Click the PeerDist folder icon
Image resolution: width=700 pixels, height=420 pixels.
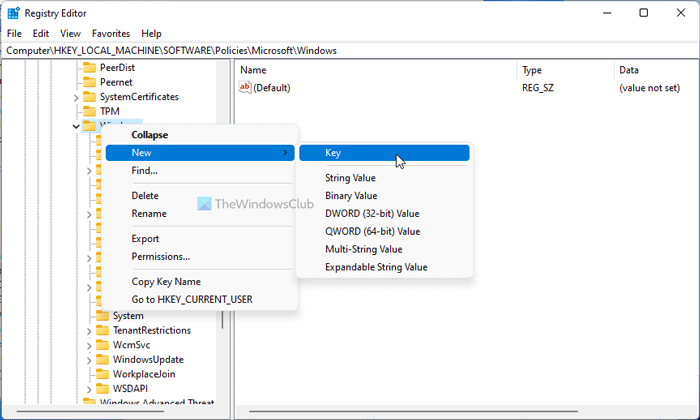(x=89, y=68)
